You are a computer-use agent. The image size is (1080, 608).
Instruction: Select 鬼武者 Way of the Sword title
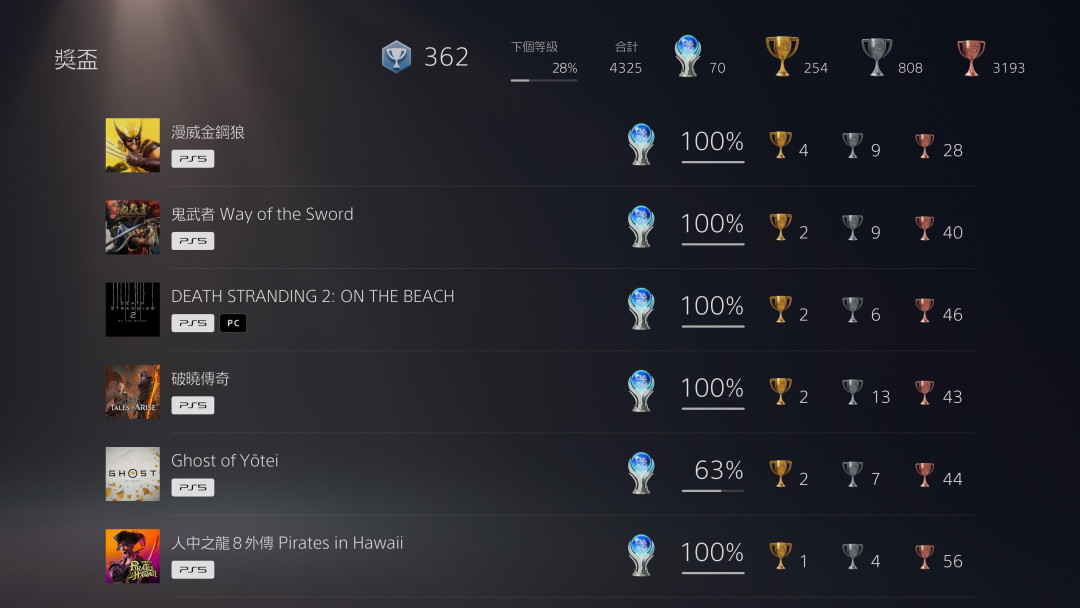tap(262, 214)
